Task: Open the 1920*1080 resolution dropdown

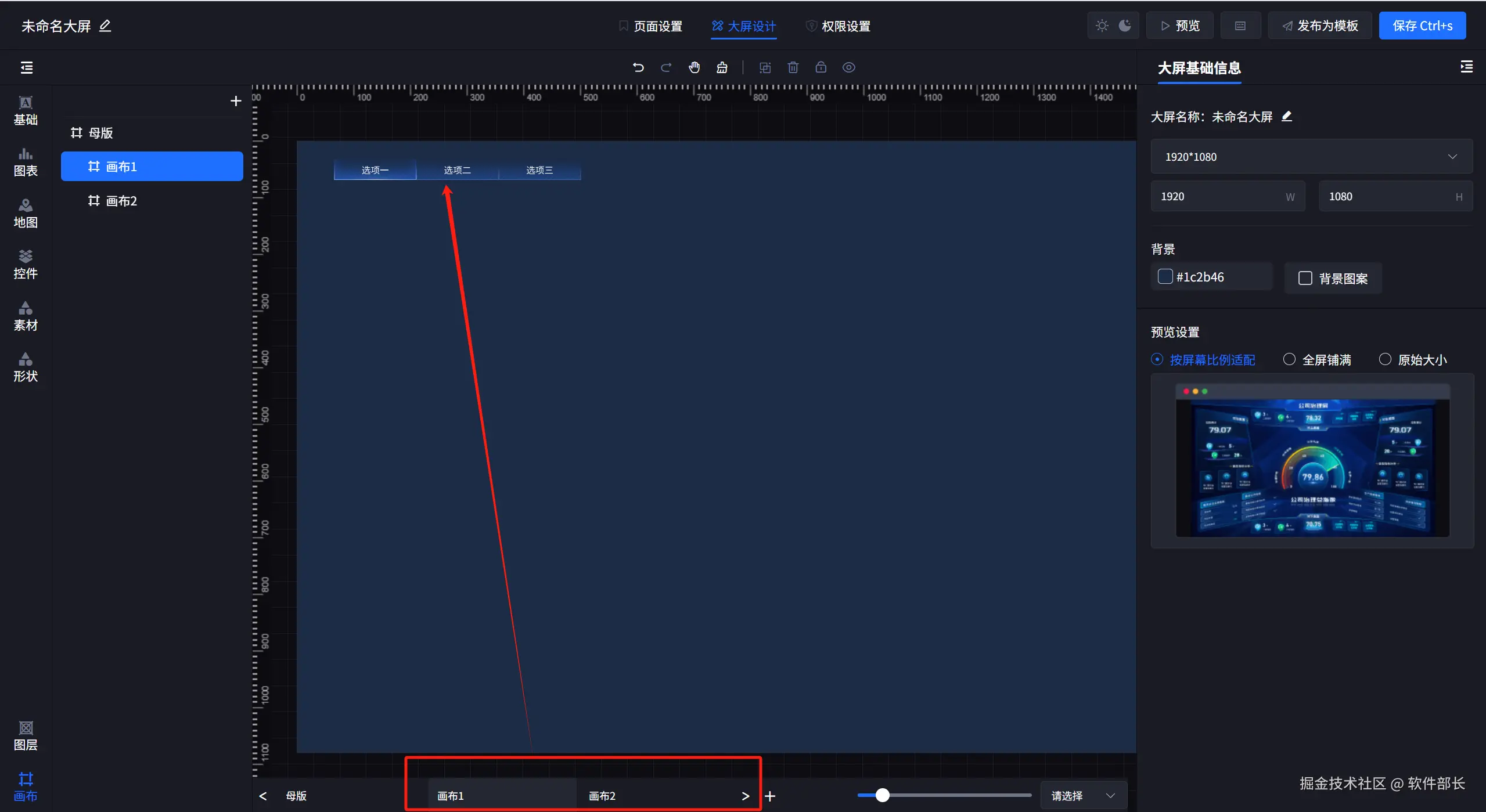Action: (1311, 157)
